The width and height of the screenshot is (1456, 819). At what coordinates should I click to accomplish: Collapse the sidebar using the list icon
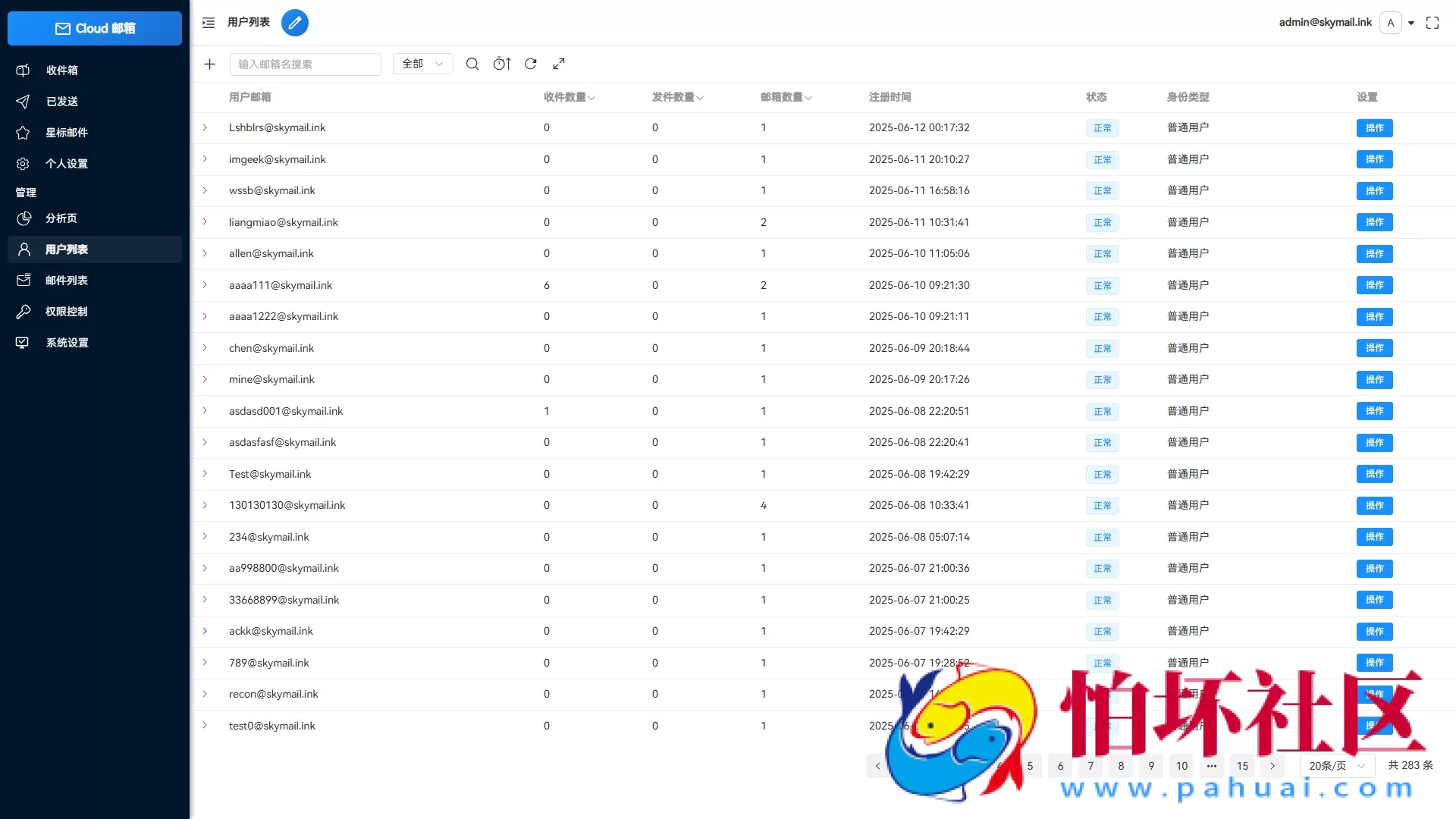click(207, 23)
